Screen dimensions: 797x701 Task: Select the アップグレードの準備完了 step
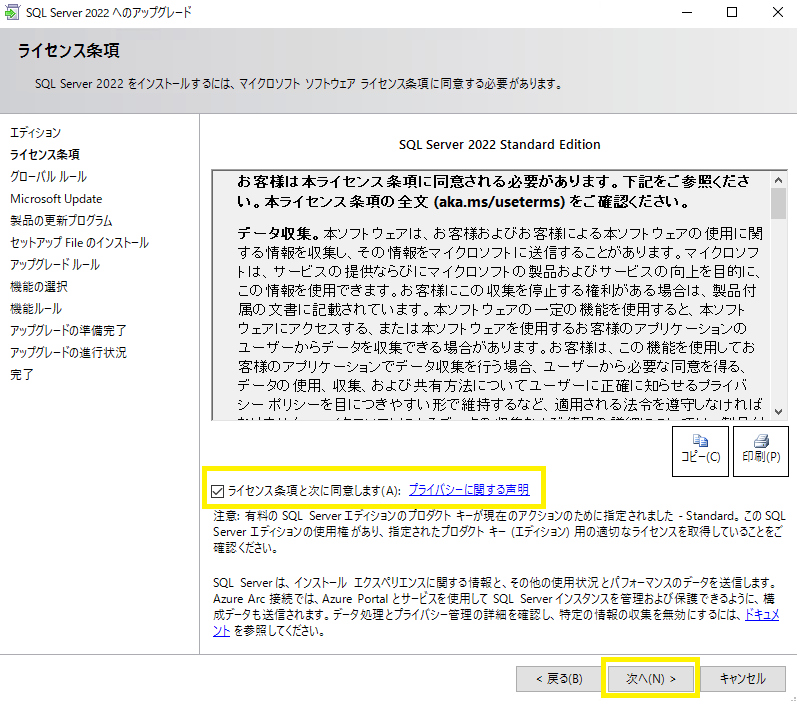[69, 331]
